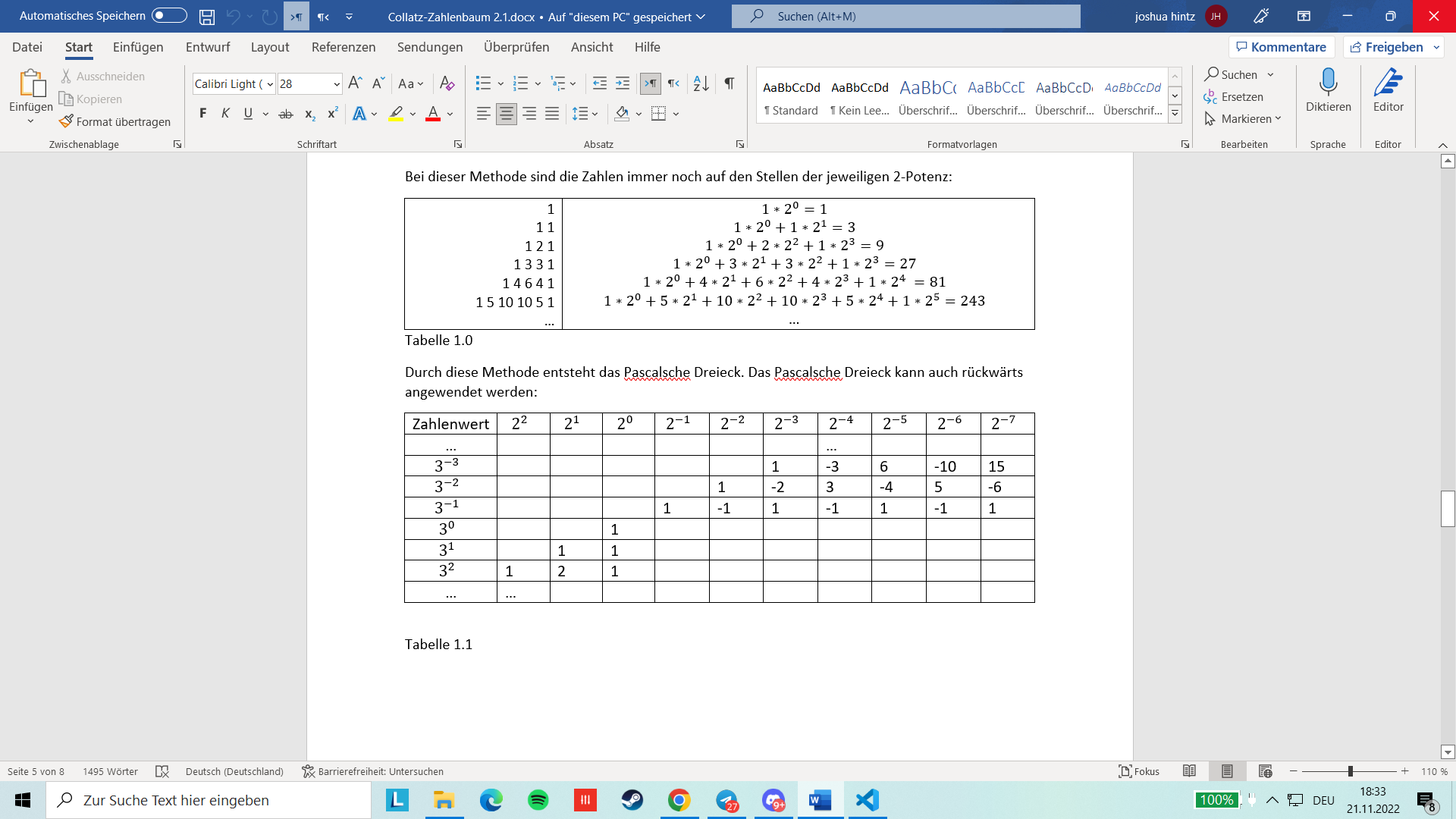
Task: Switch to the Layout tab
Action: 270,47
